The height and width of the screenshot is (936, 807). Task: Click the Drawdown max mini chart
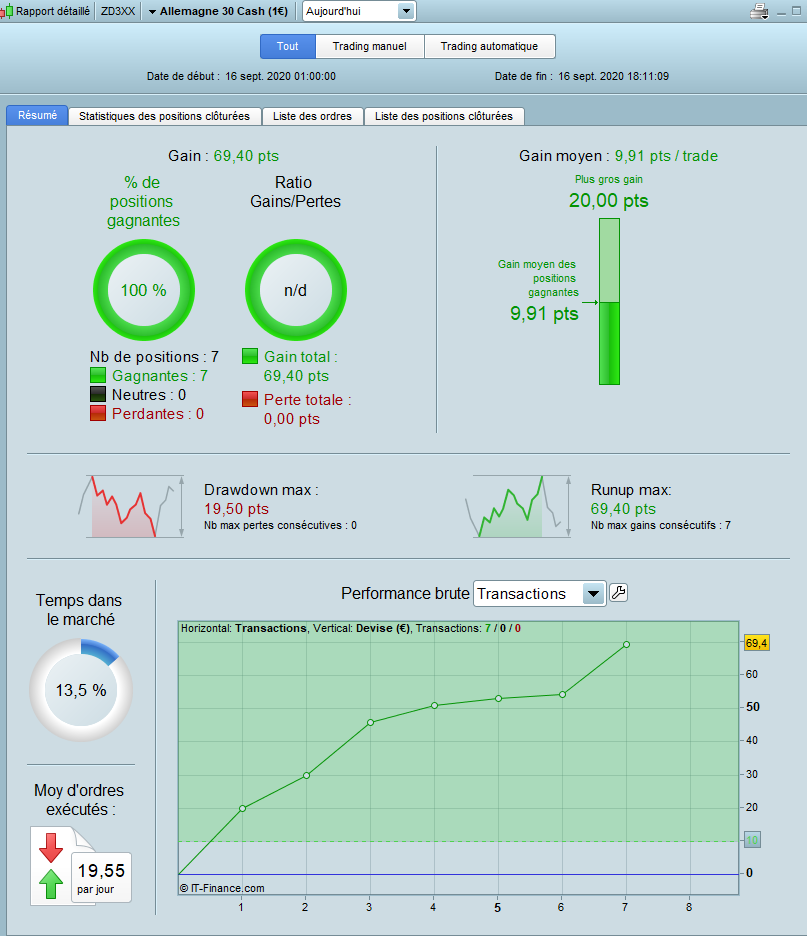(x=131, y=506)
